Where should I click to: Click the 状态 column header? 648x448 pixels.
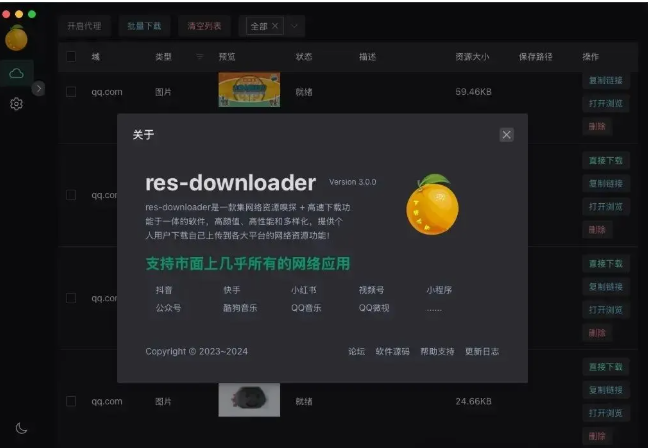pos(304,57)
